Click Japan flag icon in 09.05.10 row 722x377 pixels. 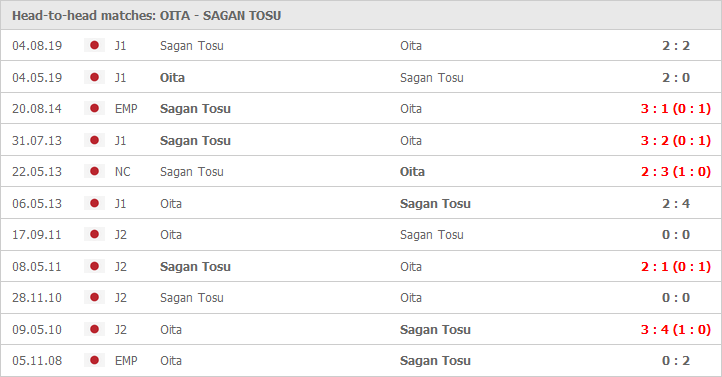click(94, 329)
